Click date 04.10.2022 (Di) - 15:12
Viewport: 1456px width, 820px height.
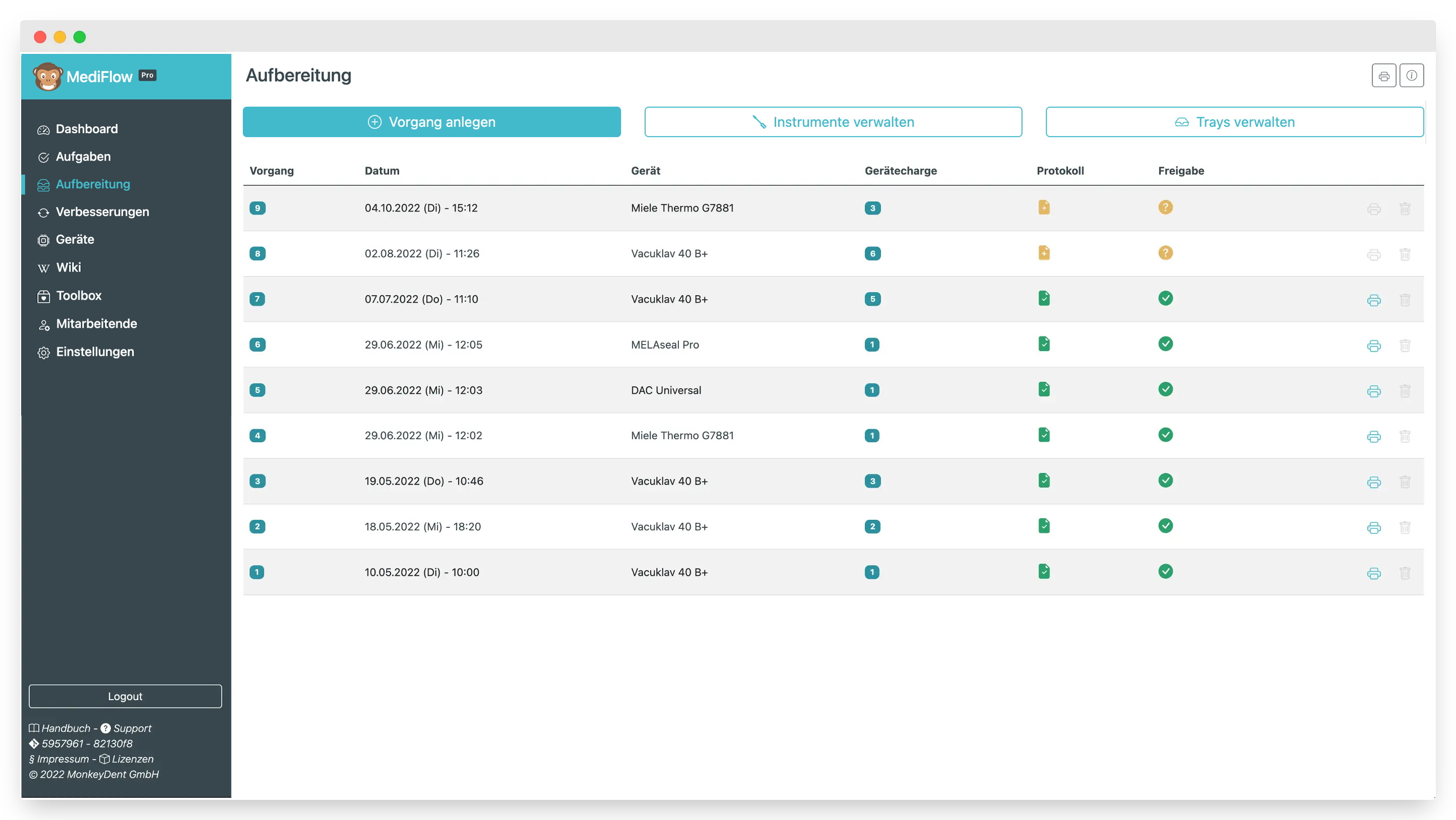421,208
